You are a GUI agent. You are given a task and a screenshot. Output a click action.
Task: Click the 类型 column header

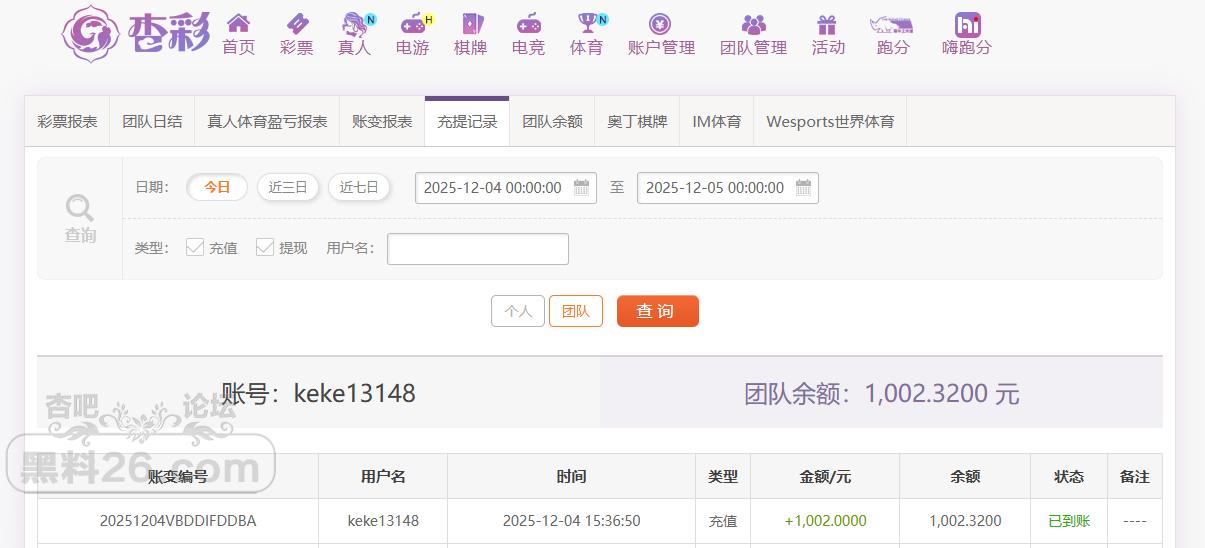[x=723, y=477]
